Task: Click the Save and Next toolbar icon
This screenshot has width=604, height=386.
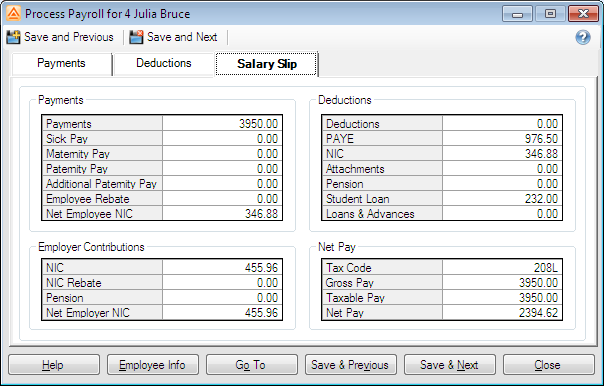Action: (x=136, y=37)
